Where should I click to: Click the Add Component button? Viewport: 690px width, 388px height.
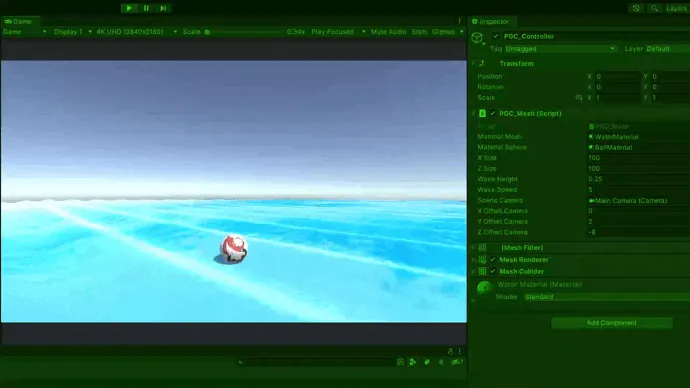(612, 323)
